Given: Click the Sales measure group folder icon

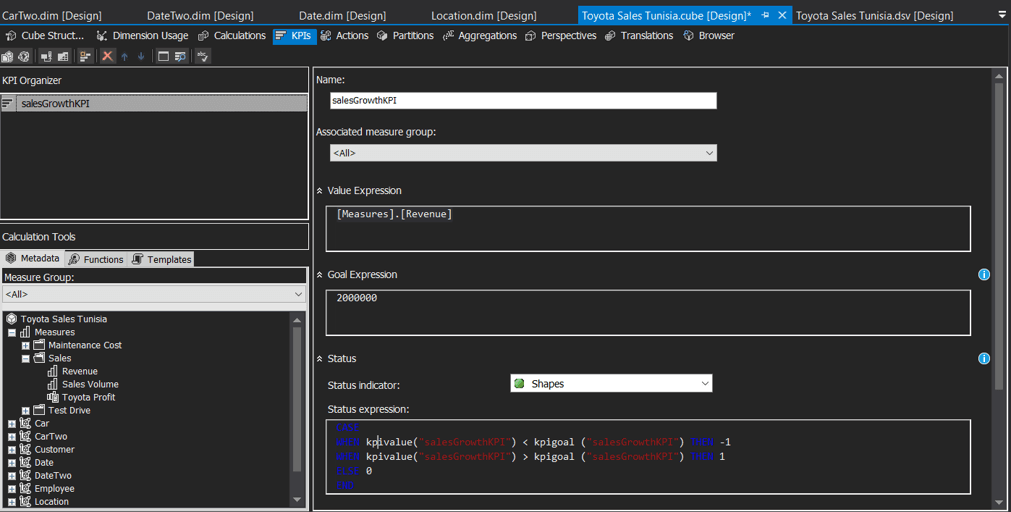Looking at the screenshot, I should click(39, 358).
